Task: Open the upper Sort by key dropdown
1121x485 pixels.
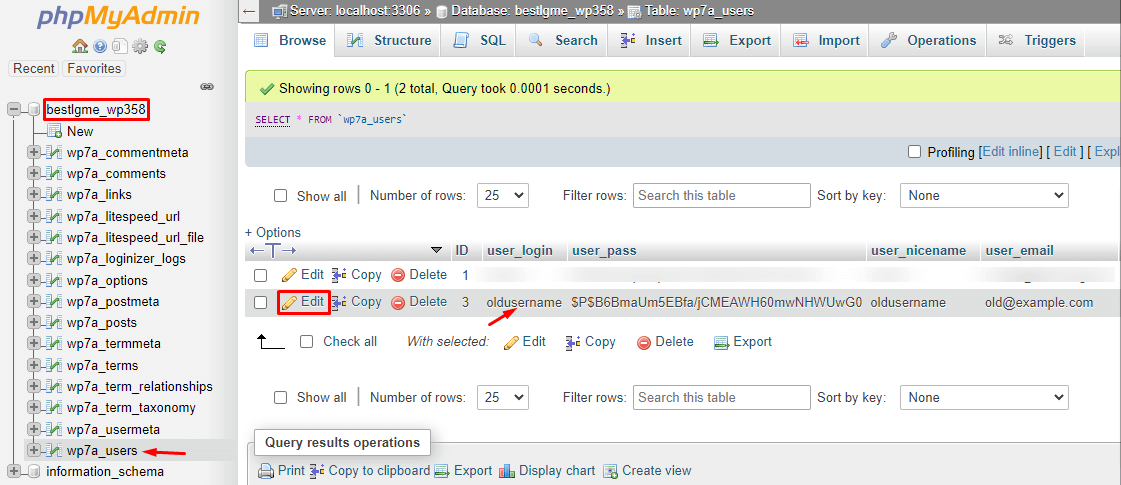Action: [x=984, y=195]
